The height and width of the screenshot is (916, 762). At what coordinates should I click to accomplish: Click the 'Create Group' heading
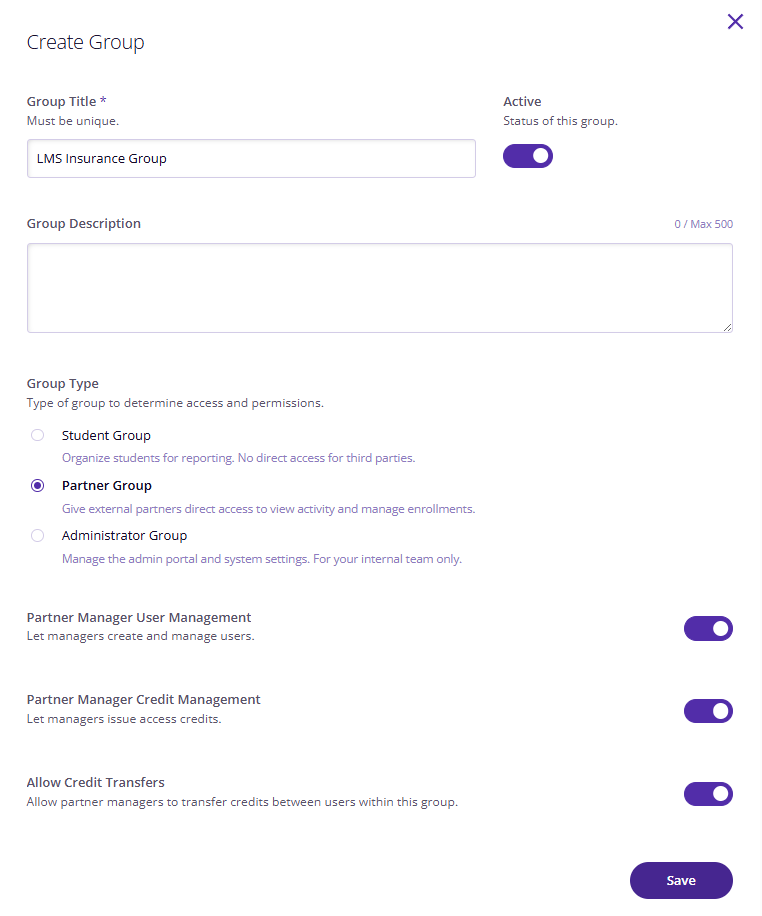pyautogui.click(x=86, y=43)
